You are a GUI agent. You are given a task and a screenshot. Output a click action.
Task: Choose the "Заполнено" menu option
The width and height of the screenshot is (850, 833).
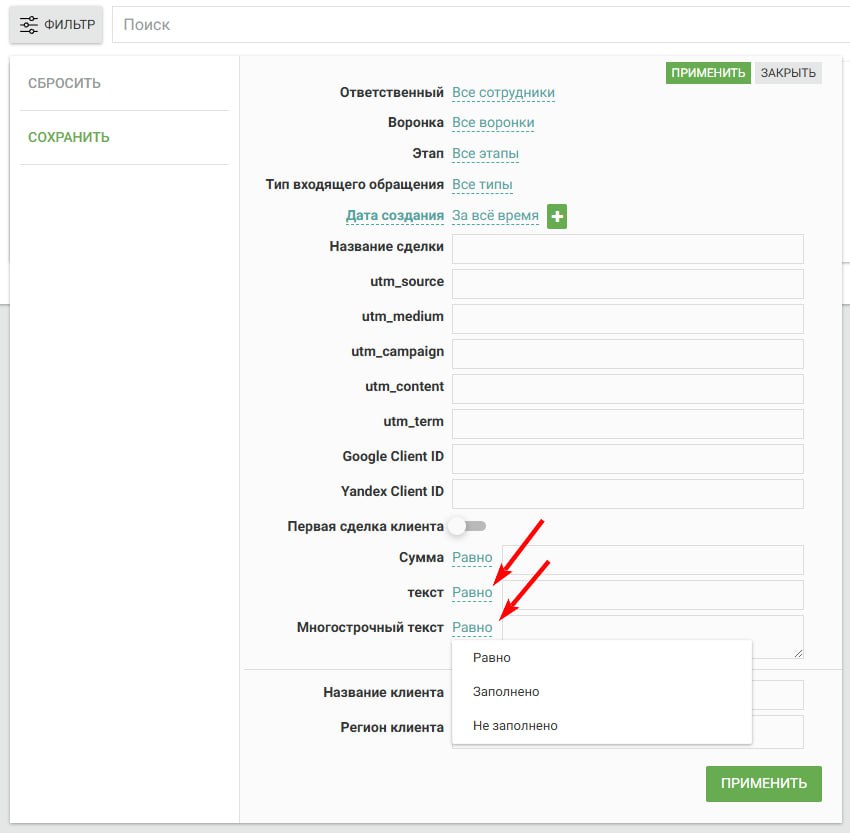point(506,692)
